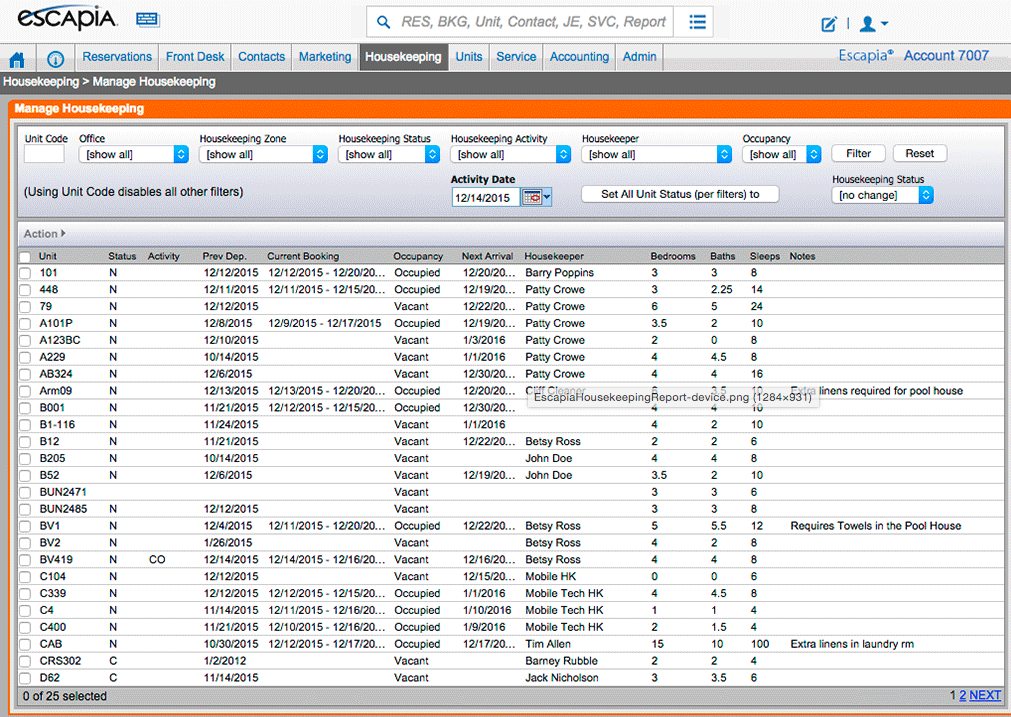The width and height of the screenshot is (1011, 717).
Task: Open the Units tab
Action: (469, 57)
